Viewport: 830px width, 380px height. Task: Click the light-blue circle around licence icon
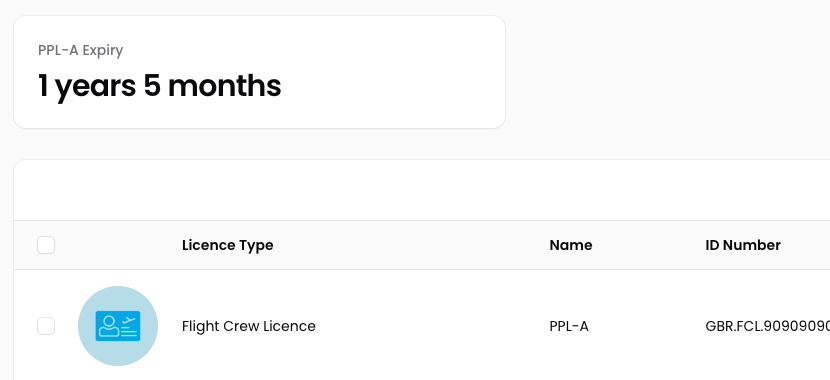118,326
